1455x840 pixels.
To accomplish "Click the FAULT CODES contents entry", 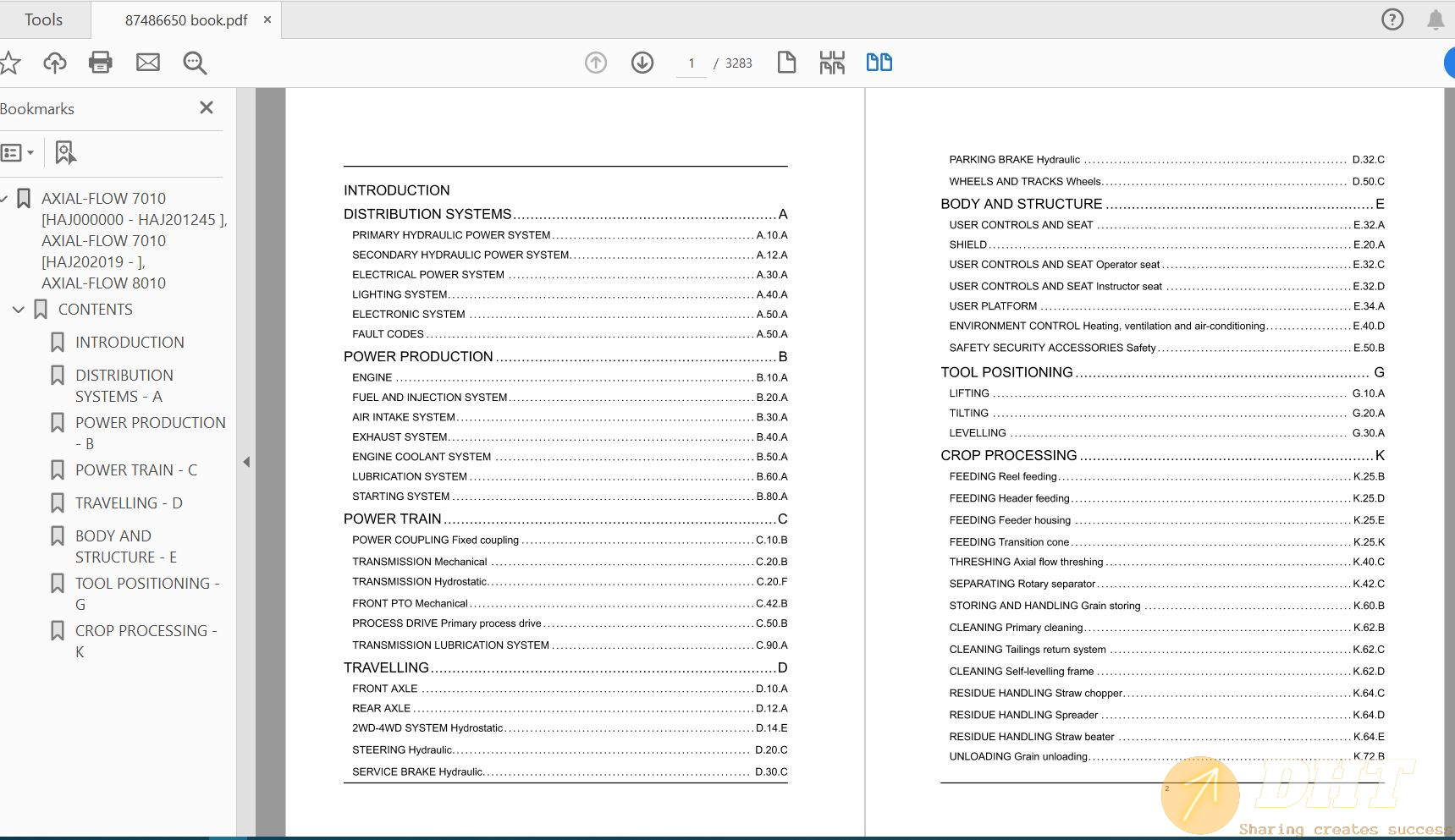I will 570,334.
